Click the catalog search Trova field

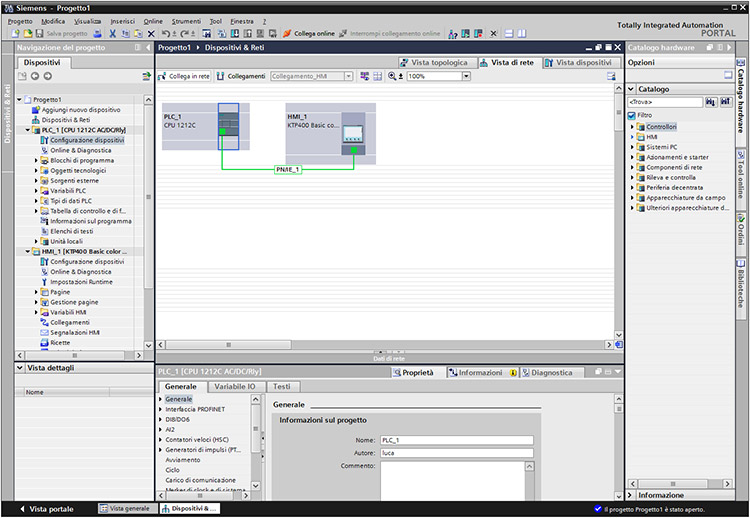pos(665,102)
